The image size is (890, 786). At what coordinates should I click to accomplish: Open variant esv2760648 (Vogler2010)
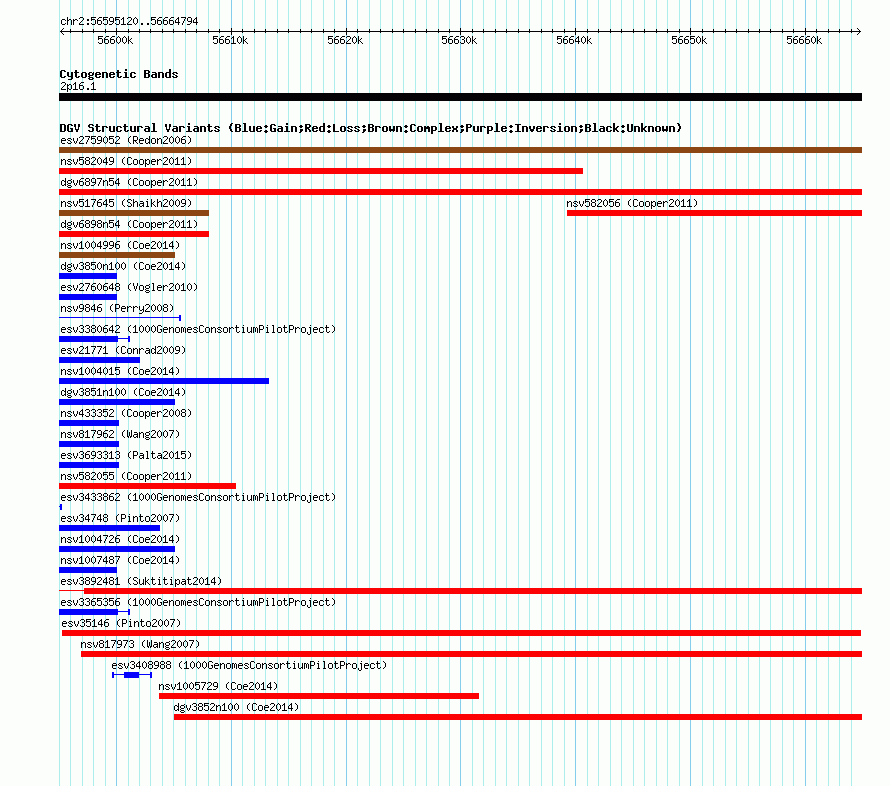pos(129,287)
